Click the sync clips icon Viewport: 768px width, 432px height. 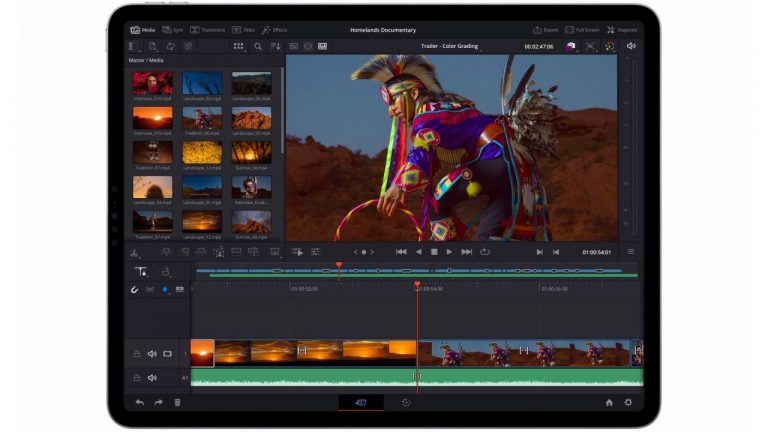click(170, 46)
